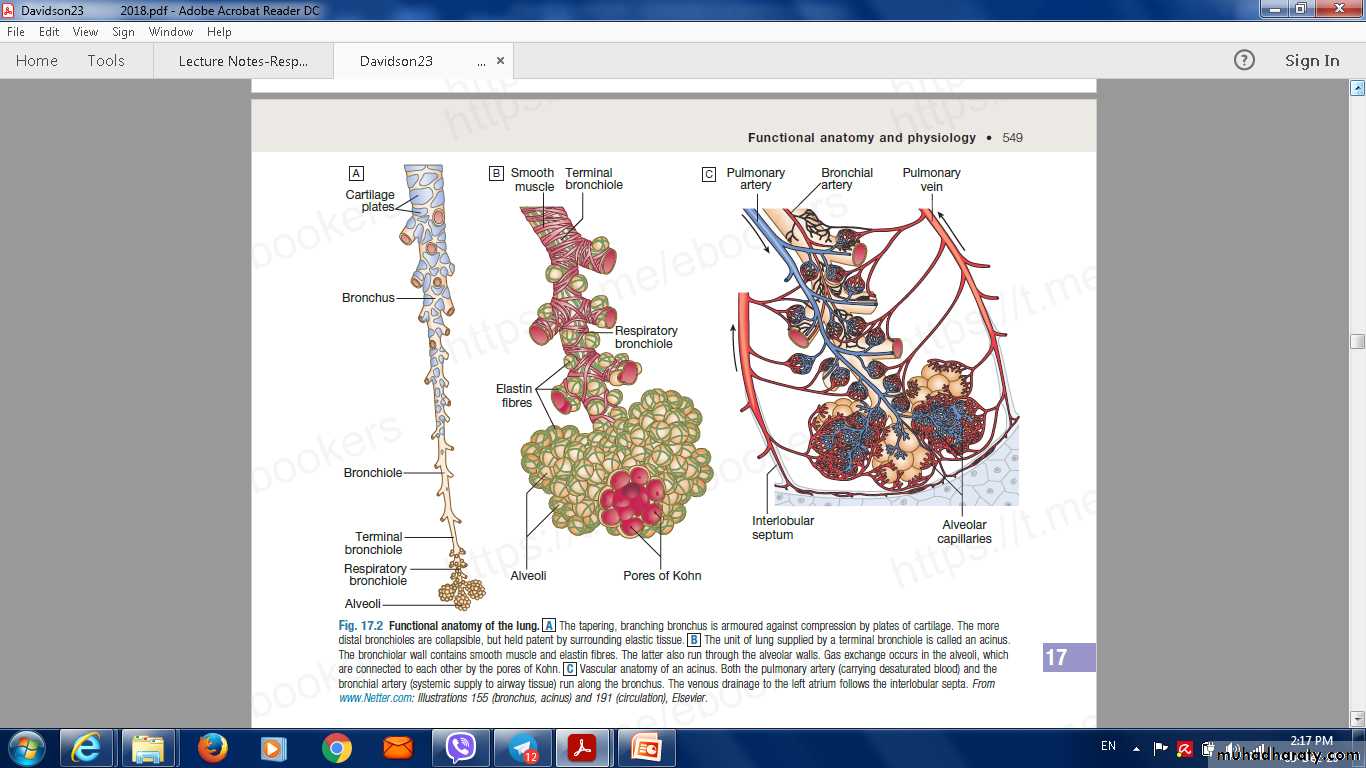Open Windows Media Player from taskbar
Viewport: 1366px width, 768px height.
pos(273,748)
